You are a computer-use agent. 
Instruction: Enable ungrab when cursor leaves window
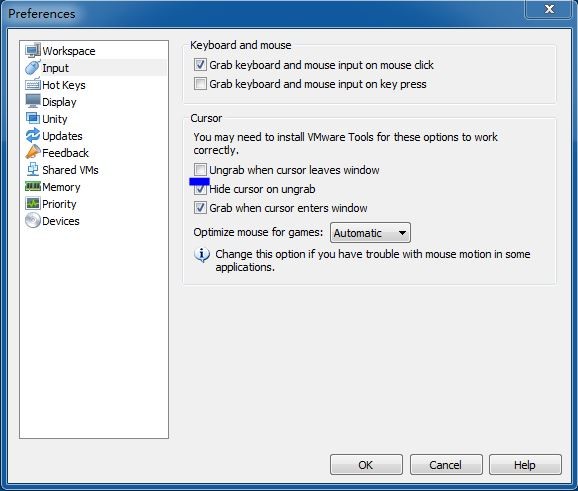click(x=200, y=170)
